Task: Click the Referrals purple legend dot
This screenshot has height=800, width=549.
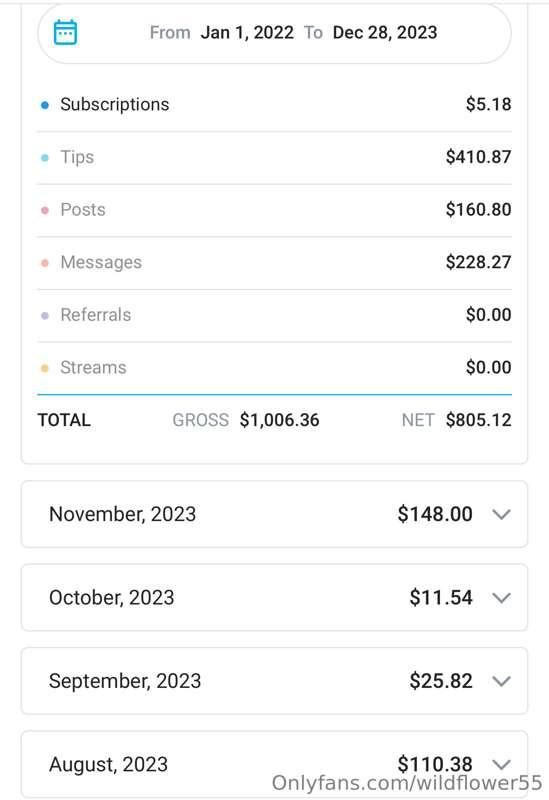Action: point(45,315)
